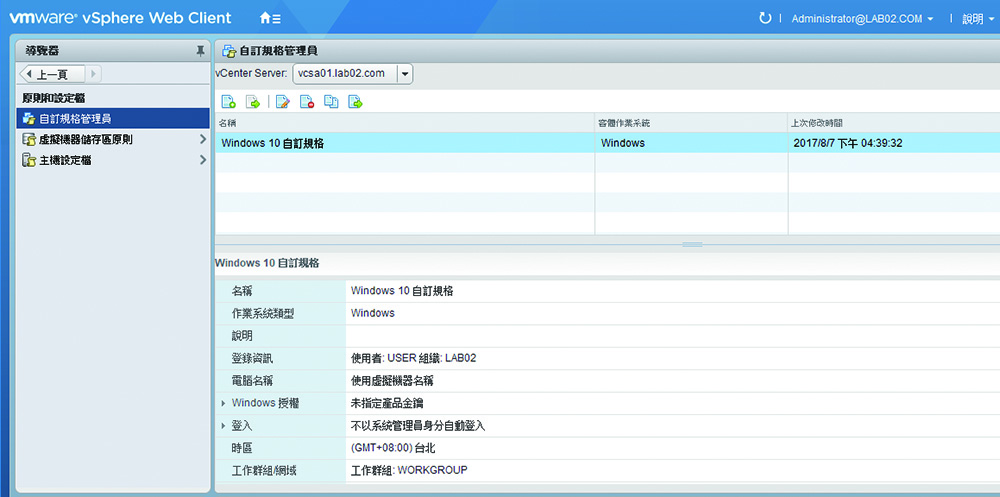Open the vSphere home menu icon
Screen dimensions: 1000x497
pyautogui.click(x=270, y=19)
